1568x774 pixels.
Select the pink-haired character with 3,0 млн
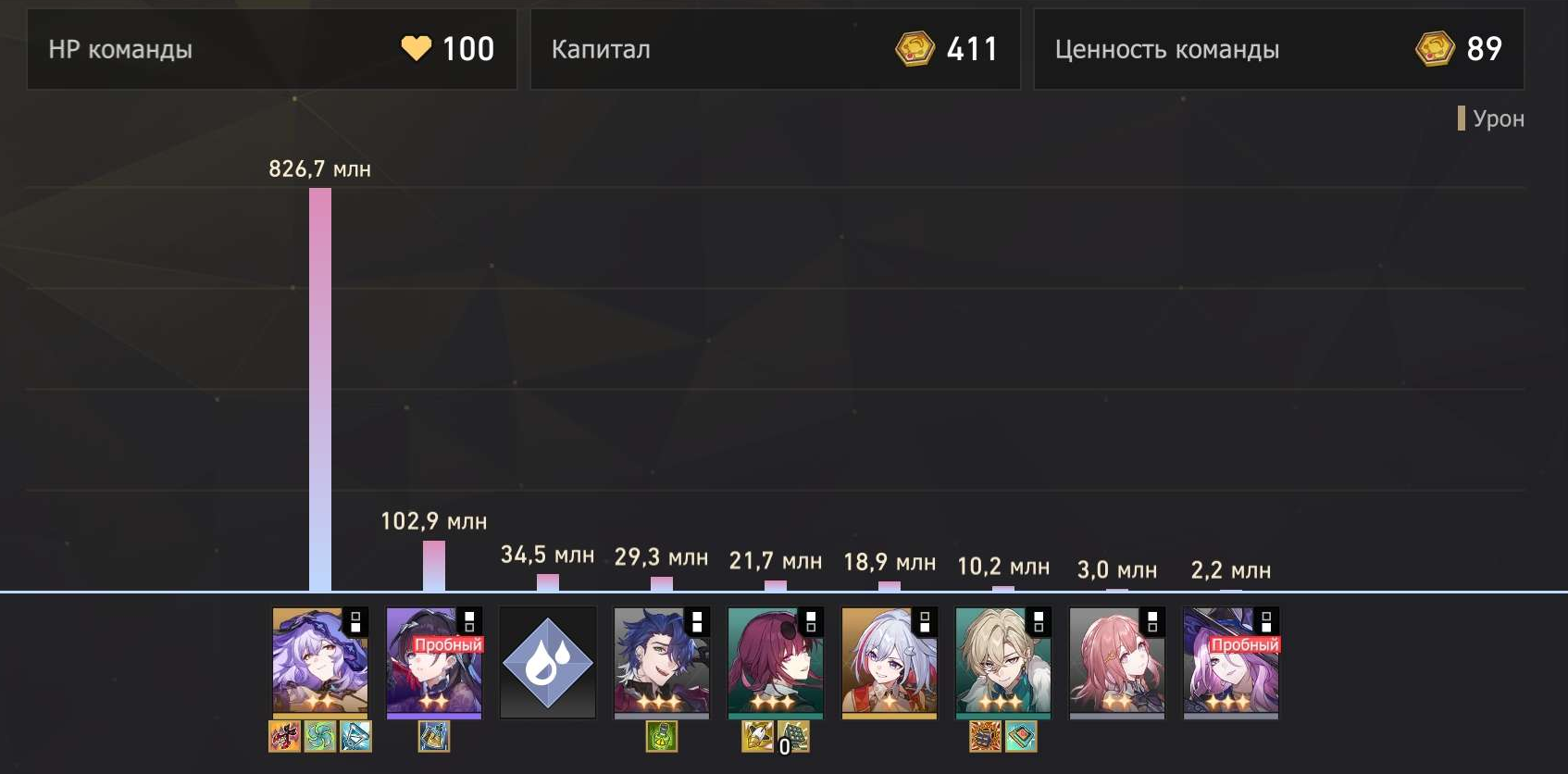tap(1117, 663)
